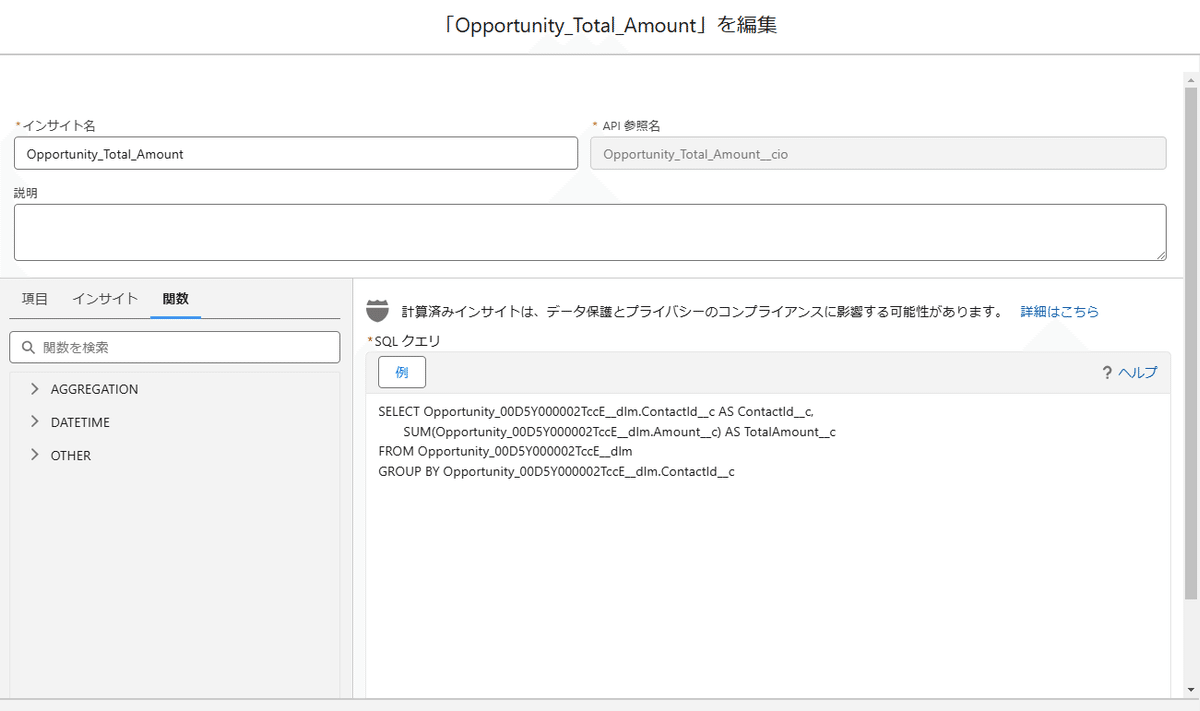1200x711 pixels.
Task: Click the resize grip of the 説明 textarea
Action: (x=1160, y=256)
